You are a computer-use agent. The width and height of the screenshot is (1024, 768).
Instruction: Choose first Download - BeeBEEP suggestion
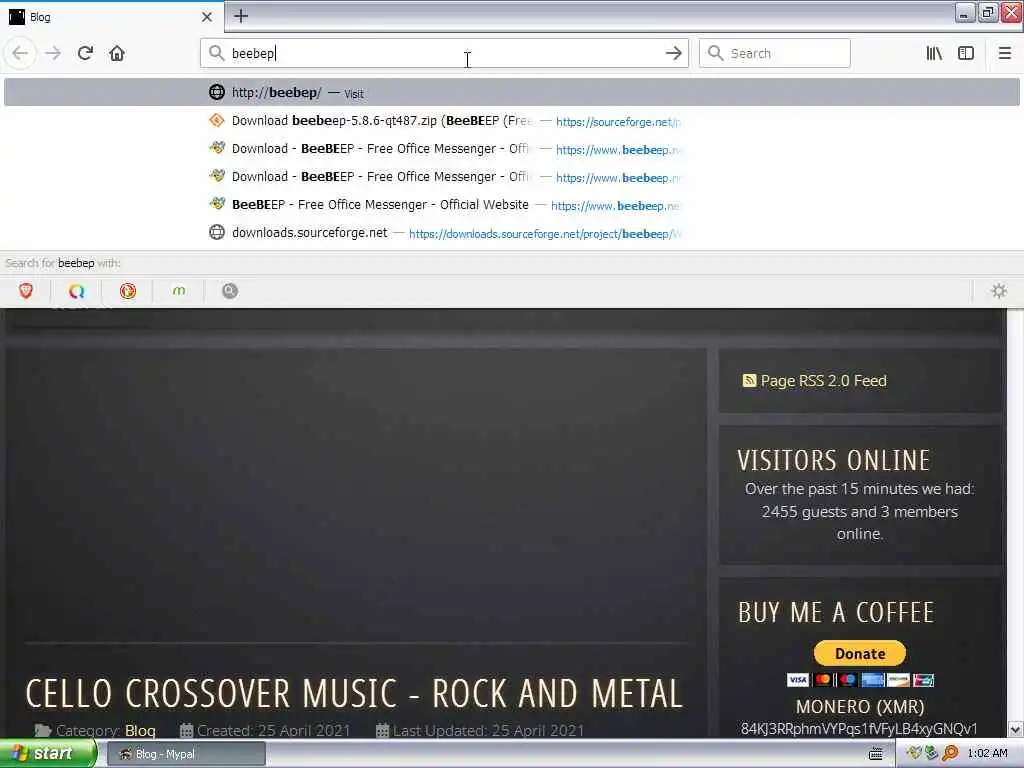(512, 149)
